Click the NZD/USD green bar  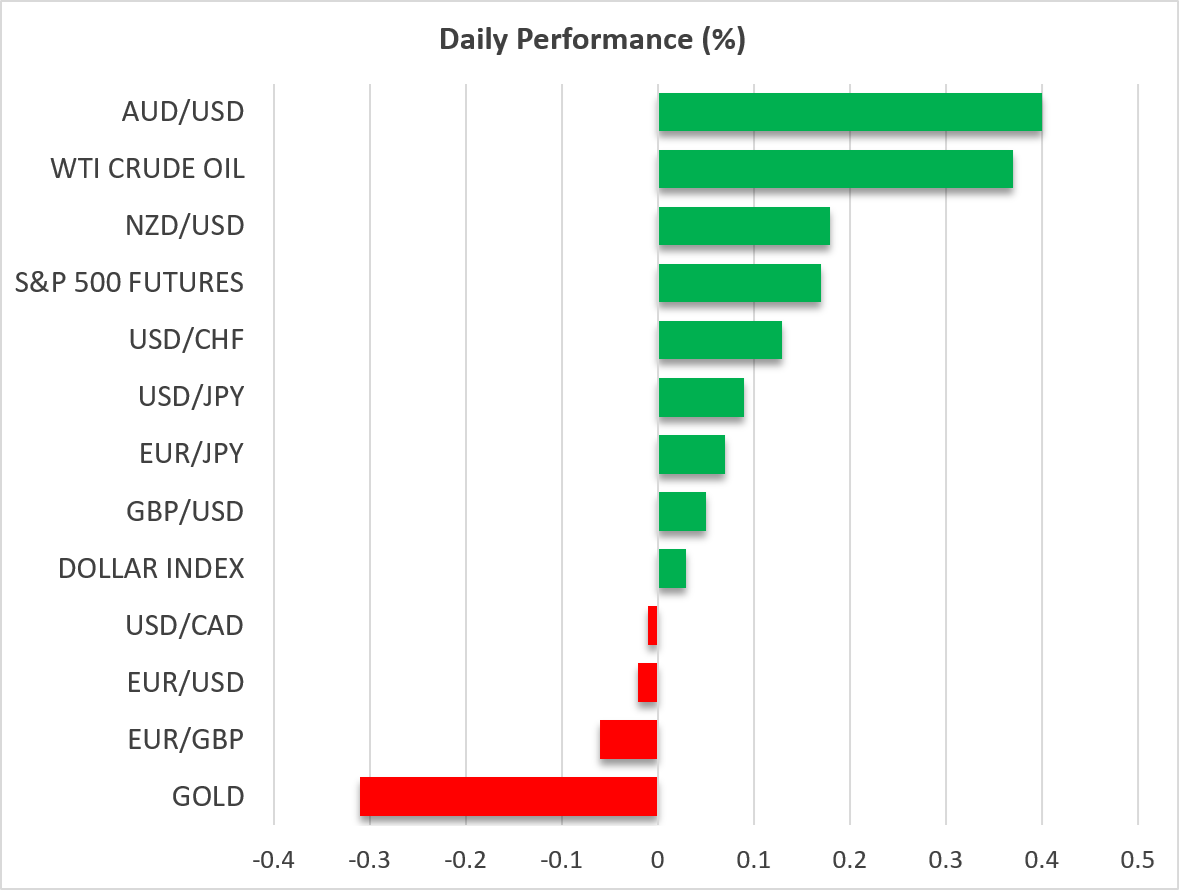tap(744, 226)
